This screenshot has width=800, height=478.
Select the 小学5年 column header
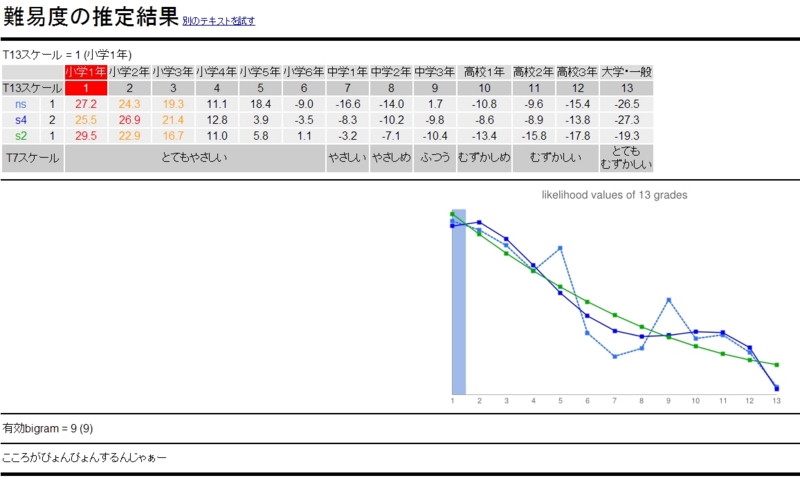click(260, 72)
